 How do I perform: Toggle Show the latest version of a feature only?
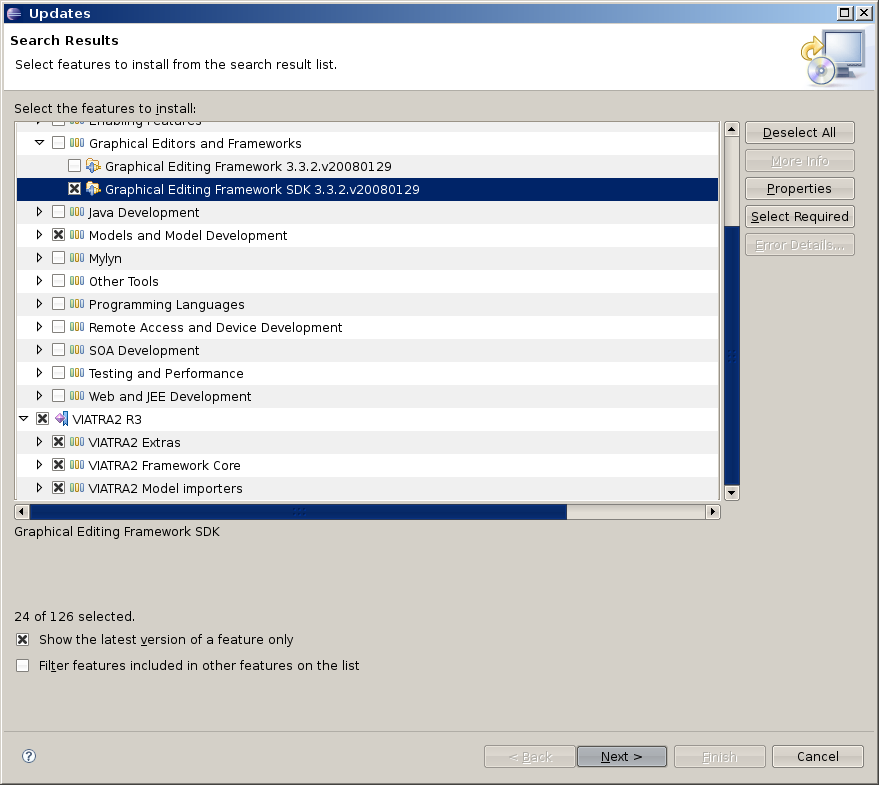point(22,639)
